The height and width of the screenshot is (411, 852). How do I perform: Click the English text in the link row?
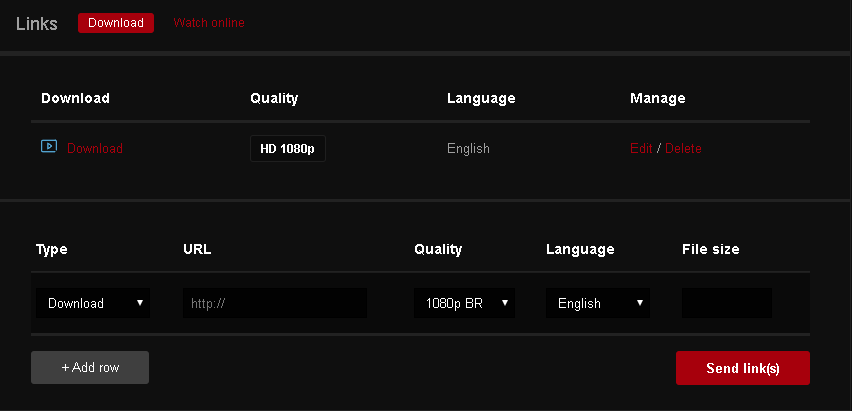[468, 149]
